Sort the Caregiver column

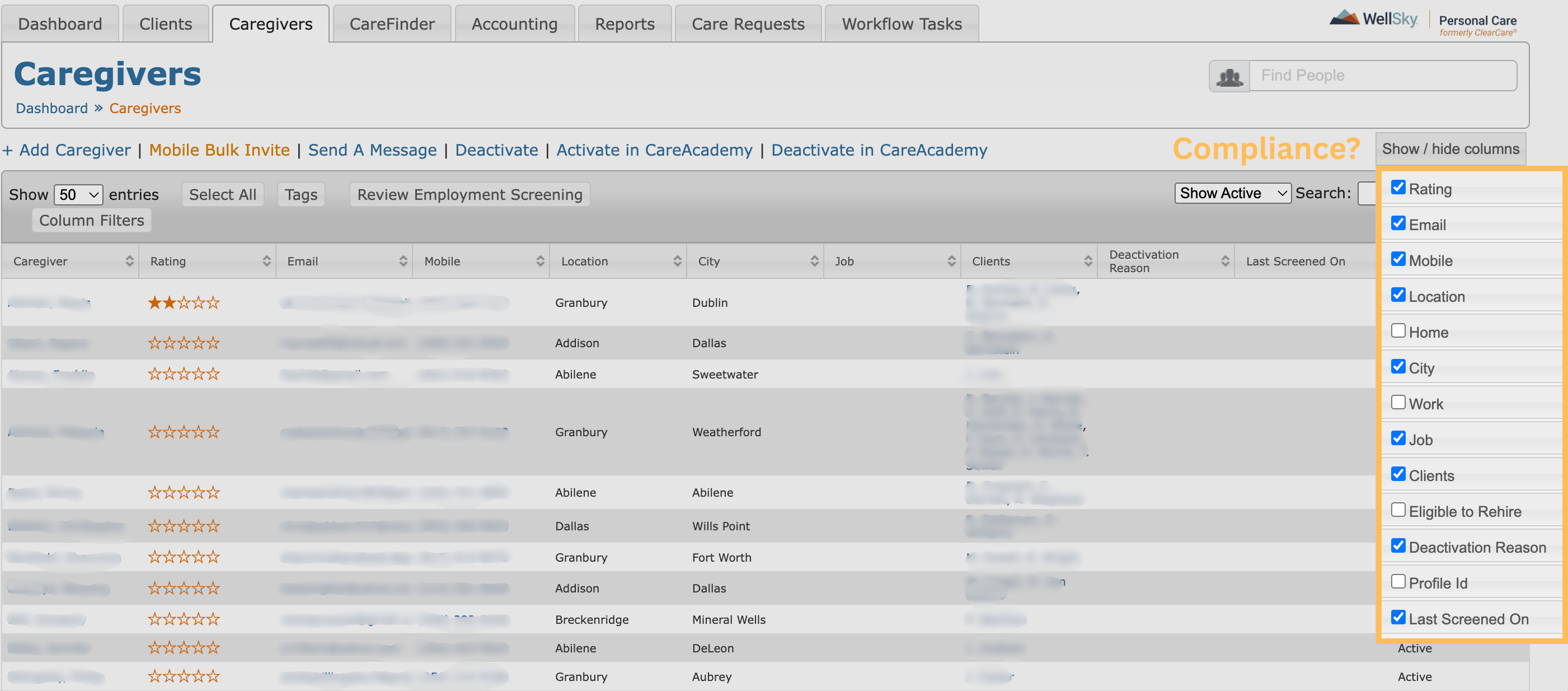(130, 261)
